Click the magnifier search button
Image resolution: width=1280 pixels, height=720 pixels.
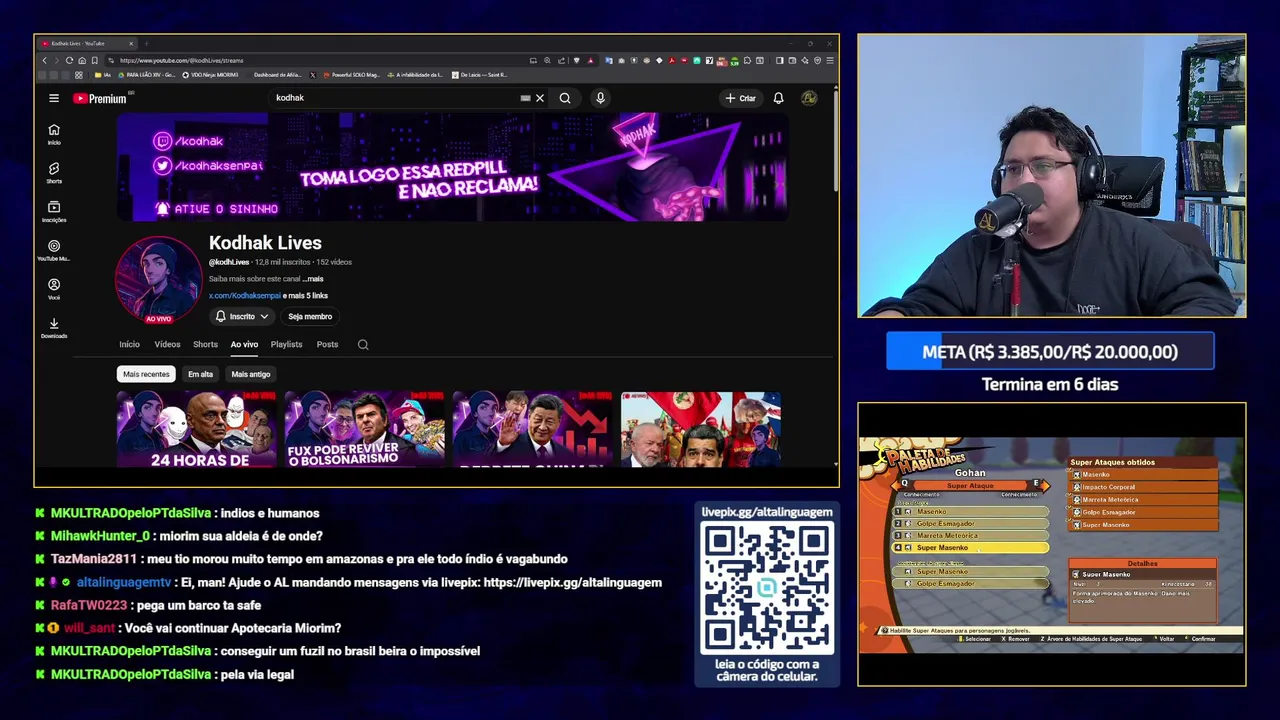(x=565, y=98)
